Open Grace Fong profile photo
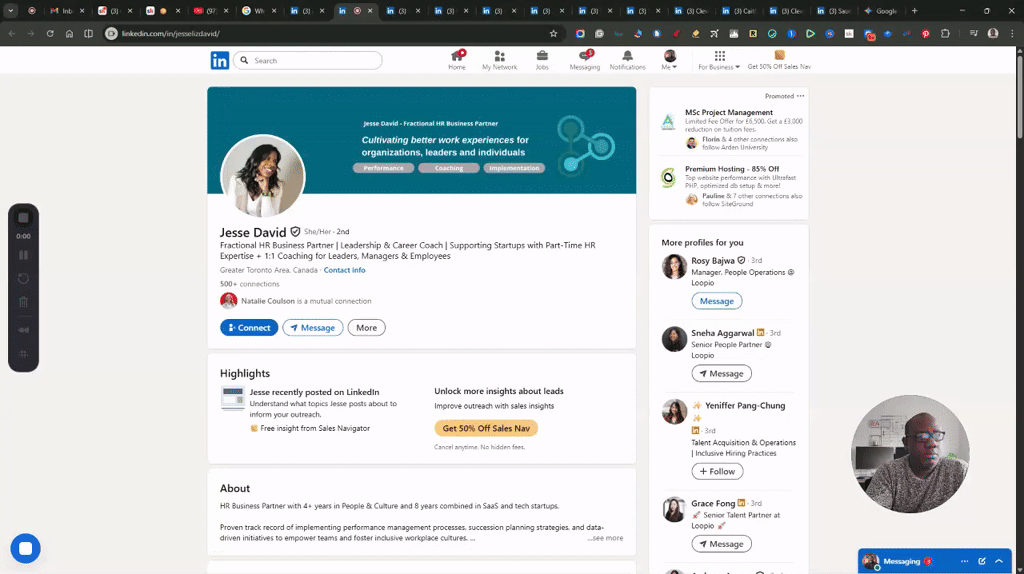Viewport: 1024px width, 574px height. click(x=674, y=510)
